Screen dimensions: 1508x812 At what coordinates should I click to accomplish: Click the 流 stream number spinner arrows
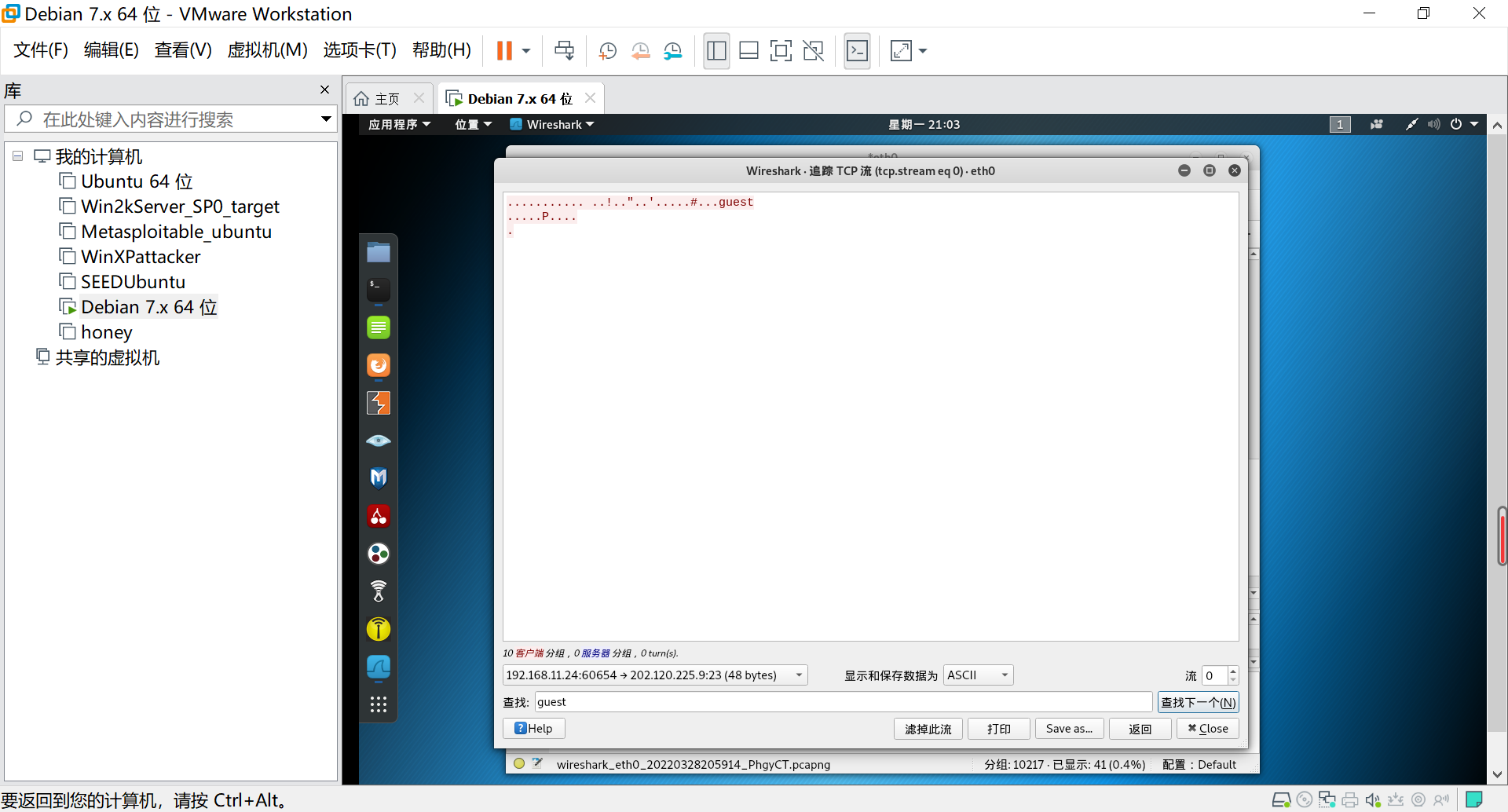1233,675
